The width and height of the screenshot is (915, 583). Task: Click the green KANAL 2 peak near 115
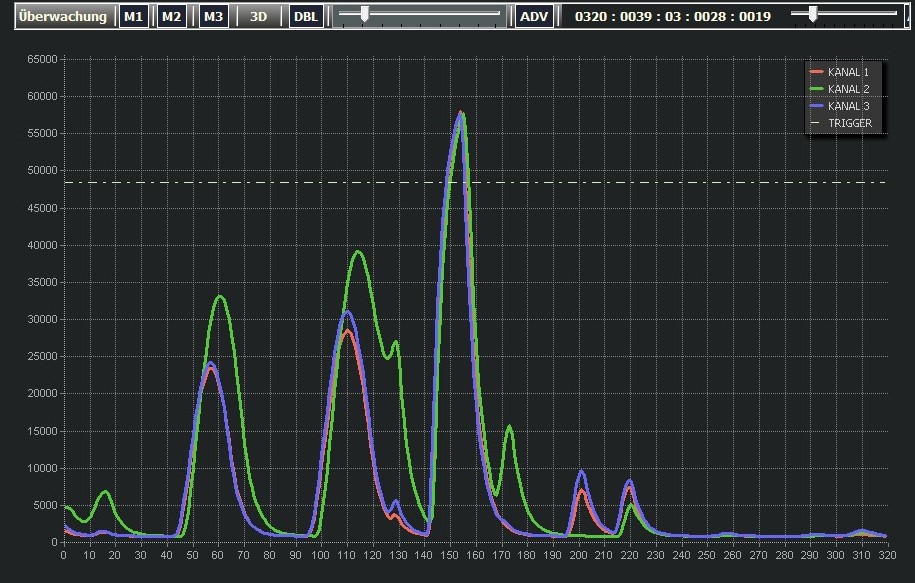(358, 252)
